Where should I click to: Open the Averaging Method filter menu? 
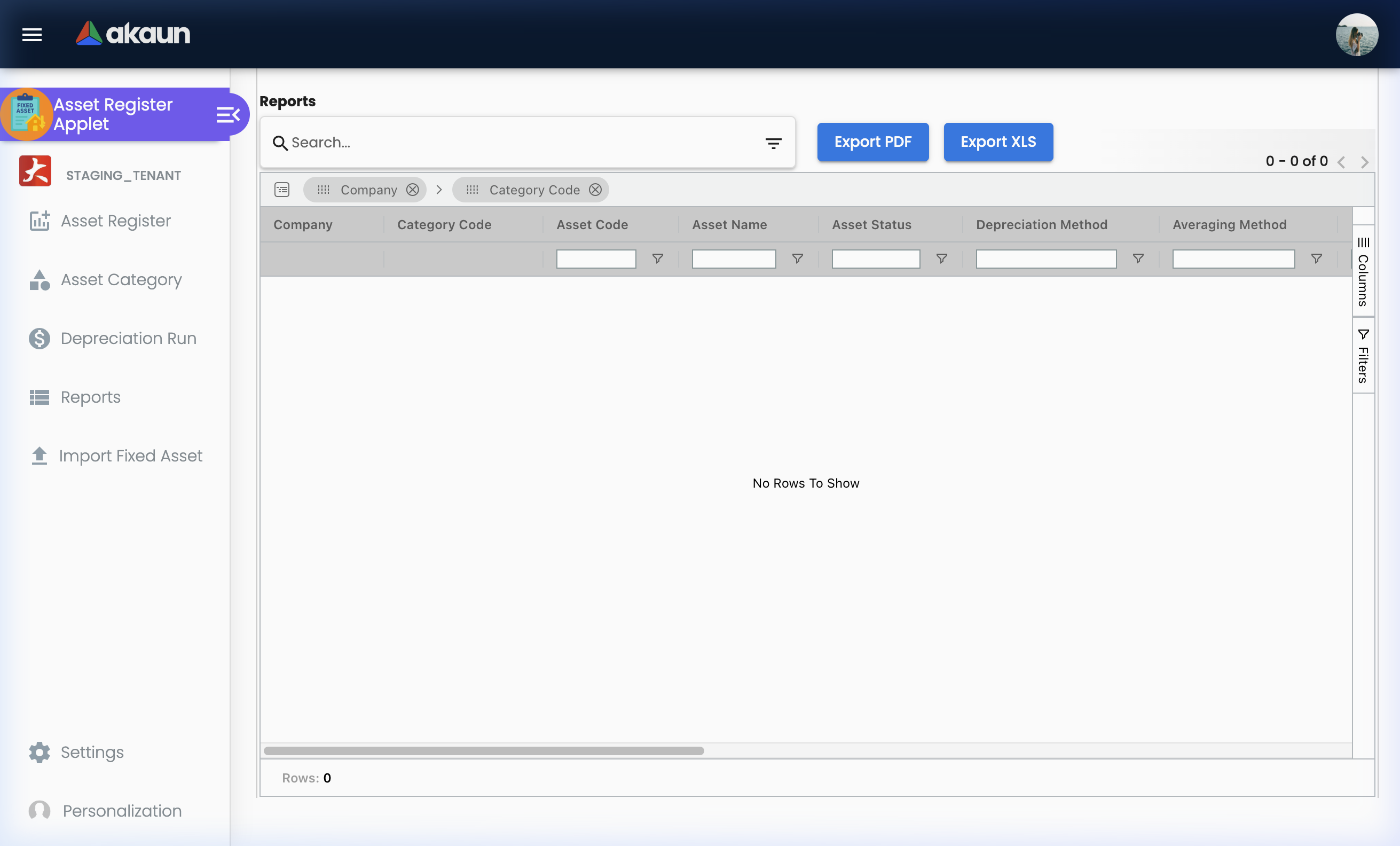coord(1317,259)
